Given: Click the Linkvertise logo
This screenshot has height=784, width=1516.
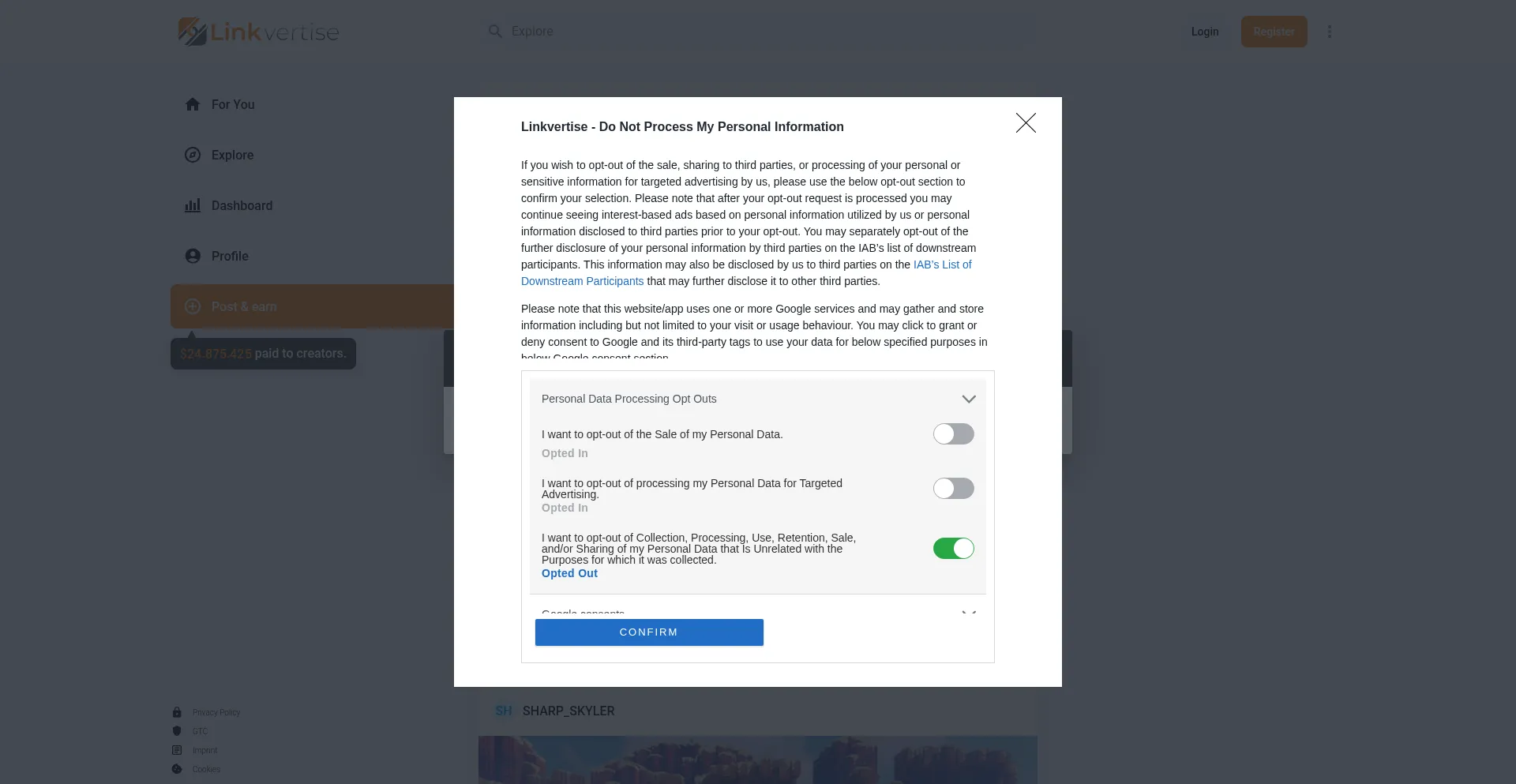Looking at the screenshot, I should 258,32.
